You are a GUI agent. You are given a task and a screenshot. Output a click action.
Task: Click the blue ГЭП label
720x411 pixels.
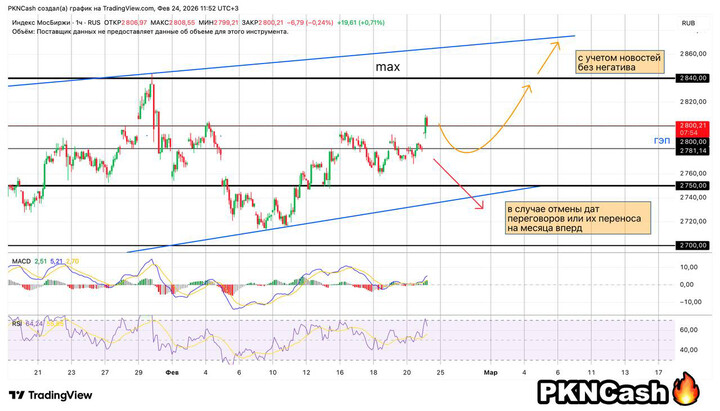pyautogui.click(x=661, y=142)
